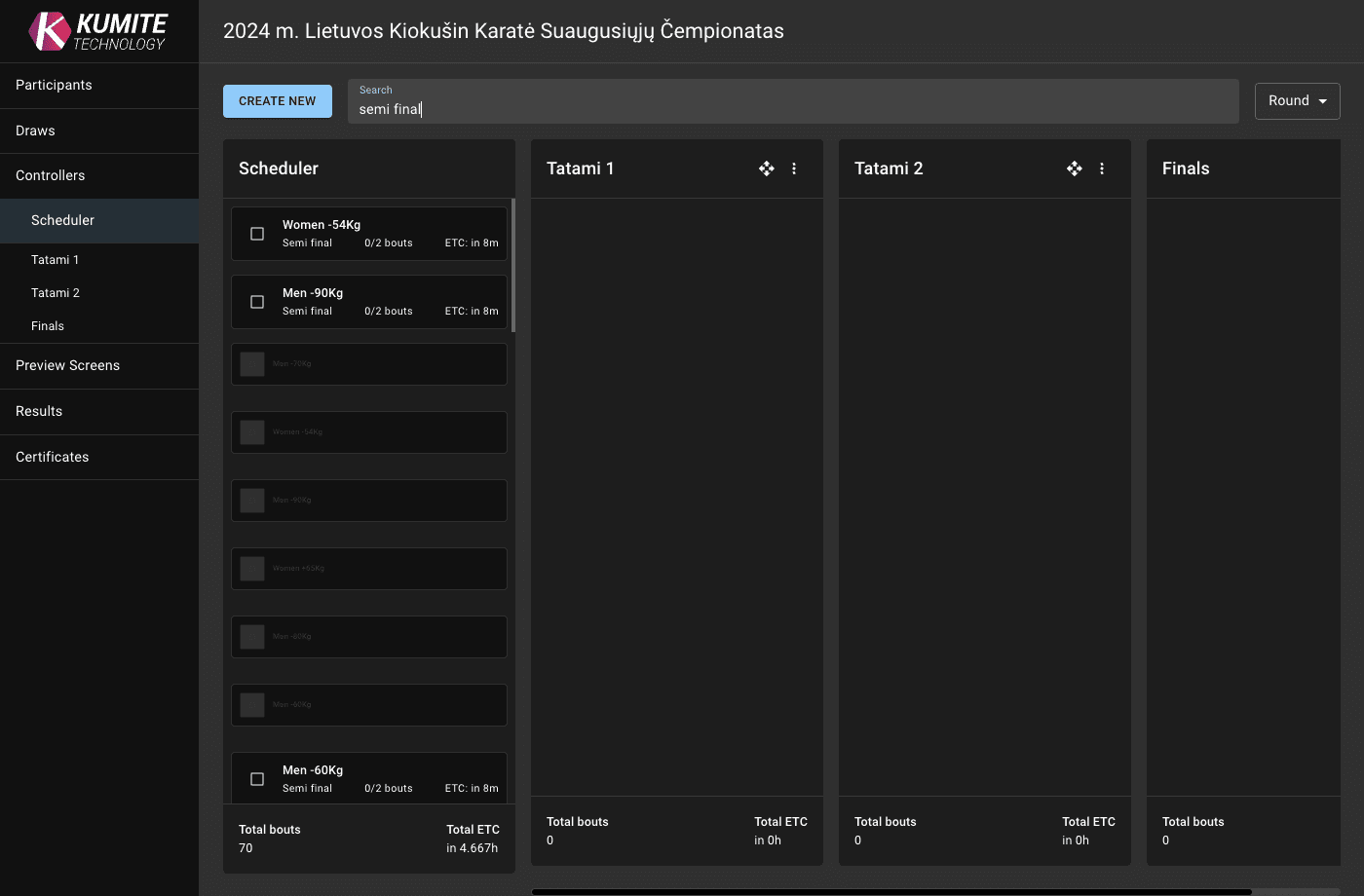
Task: Tick the Women -54Kg semi final checkbox
Action: pos(257,234)
